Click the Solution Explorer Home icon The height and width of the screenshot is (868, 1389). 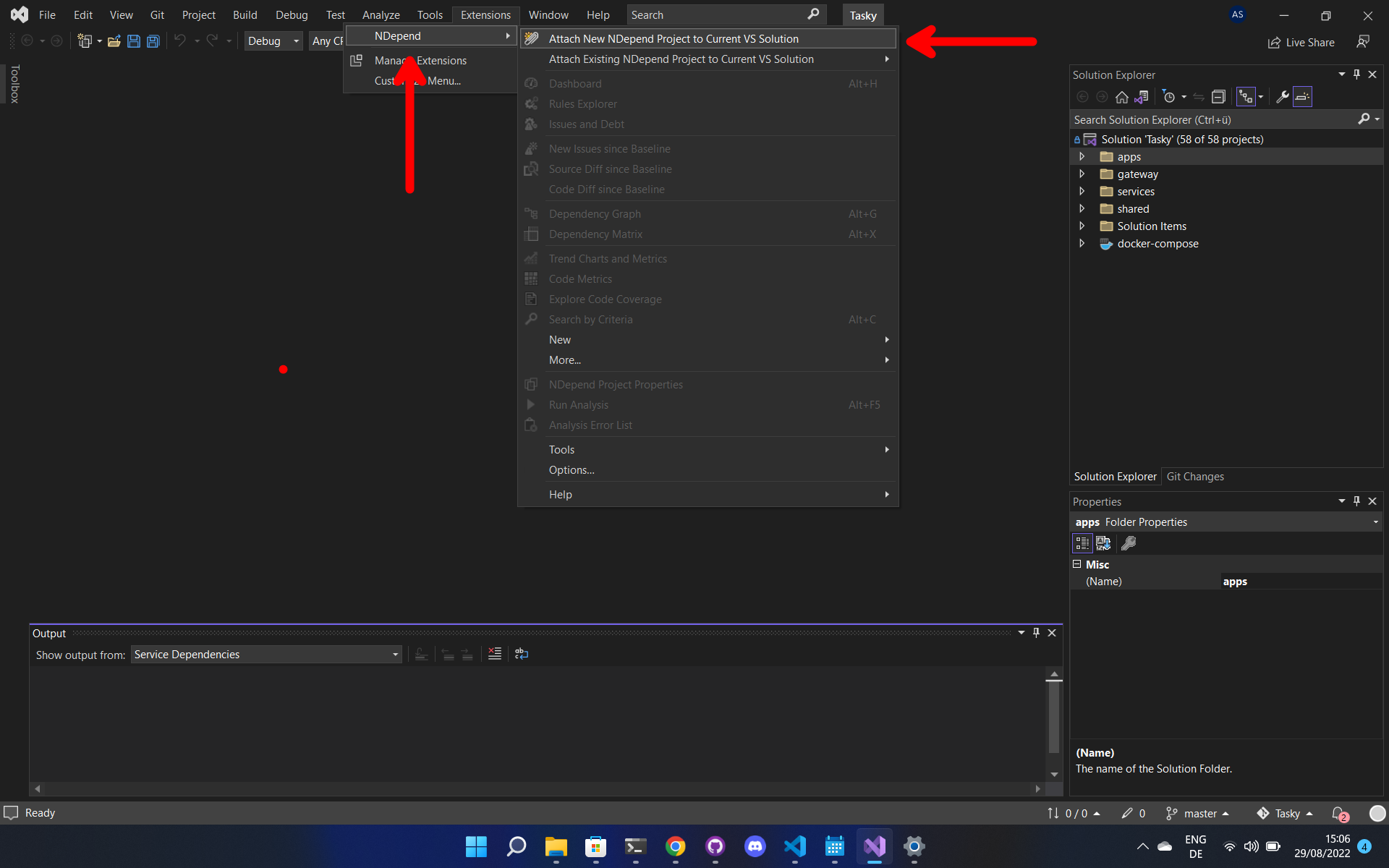[x=1121, y=97]
